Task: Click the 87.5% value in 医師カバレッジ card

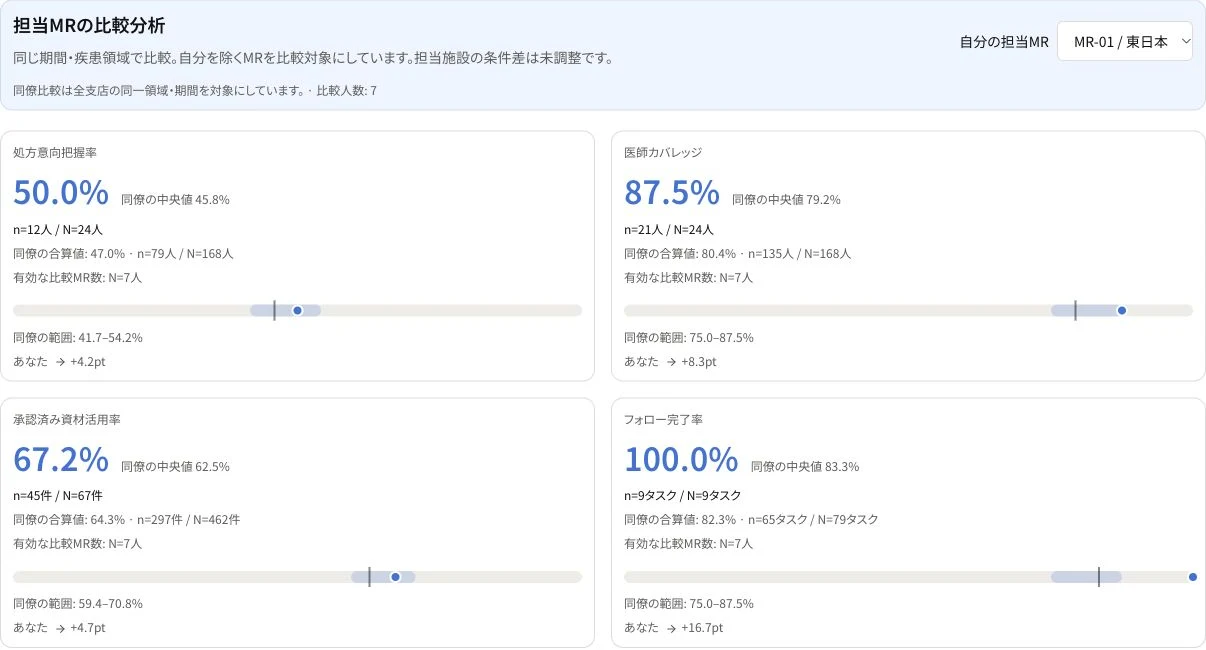Action: pos(672,191)
